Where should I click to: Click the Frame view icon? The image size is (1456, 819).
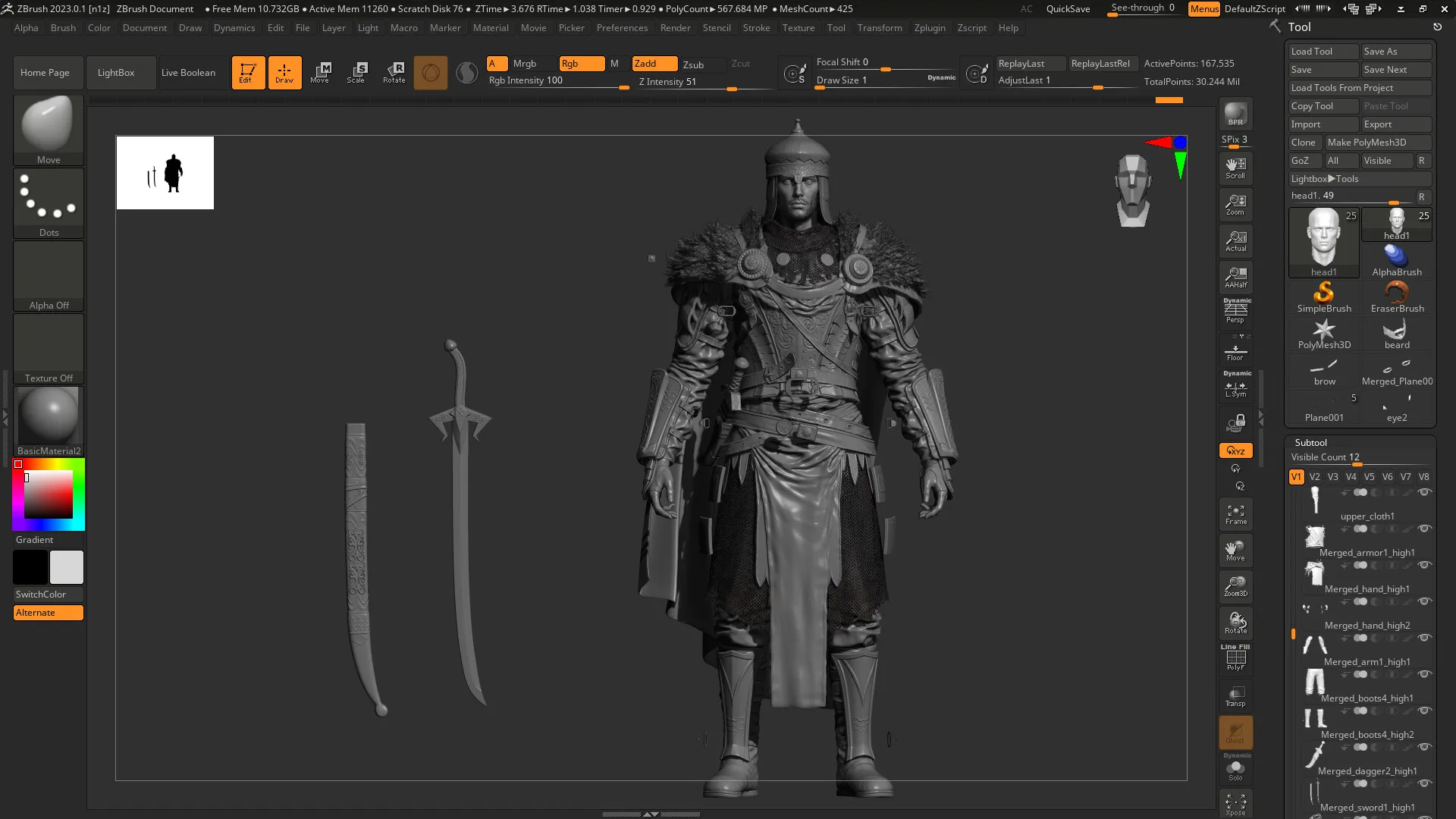point(1235,514)
